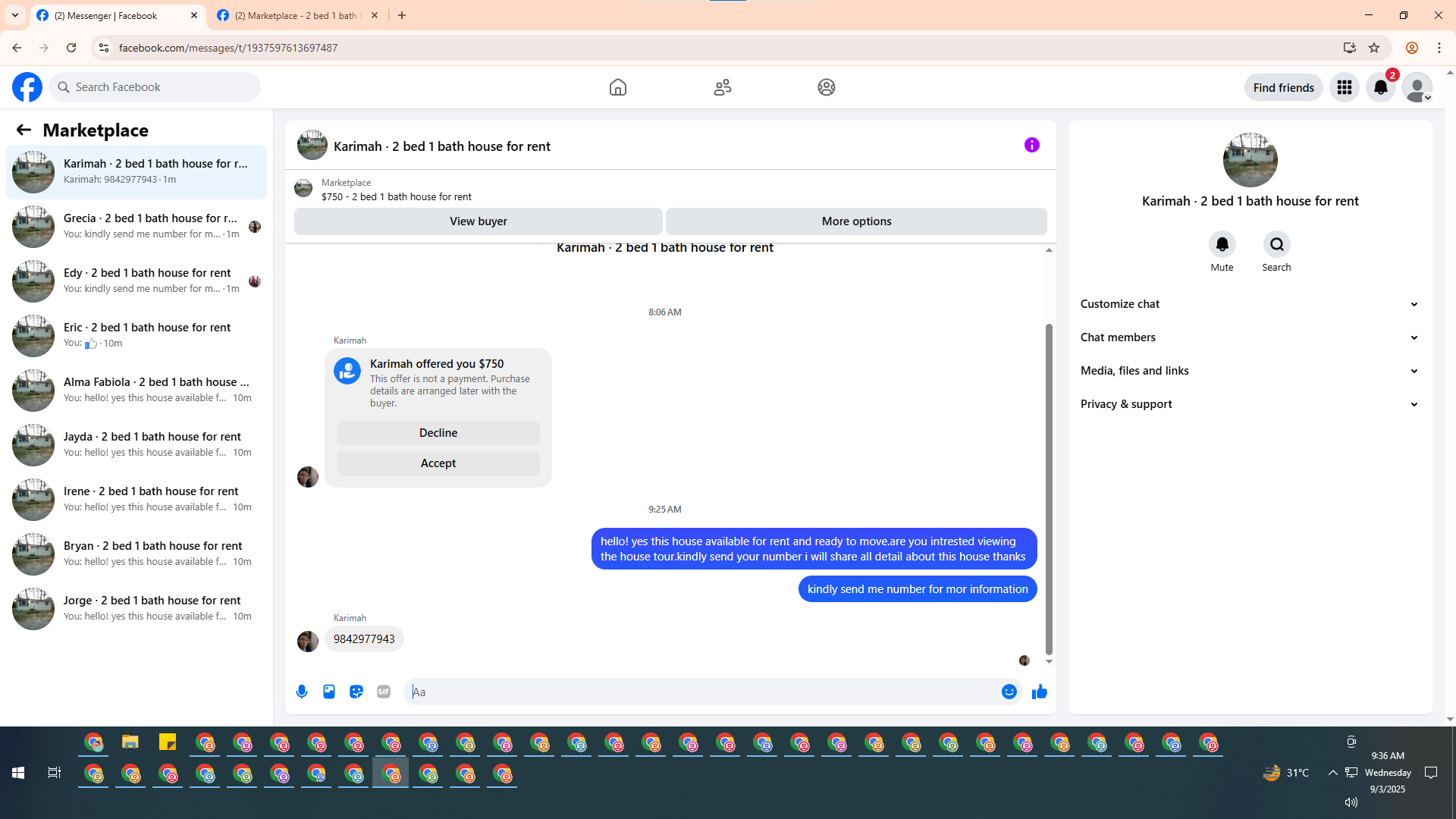Open the Chrome three-dot menu

pyautogui.click(x=1439, y=48)
